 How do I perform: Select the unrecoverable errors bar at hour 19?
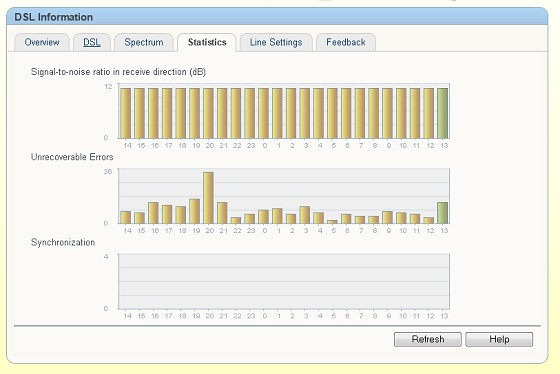tap(195, 211)
